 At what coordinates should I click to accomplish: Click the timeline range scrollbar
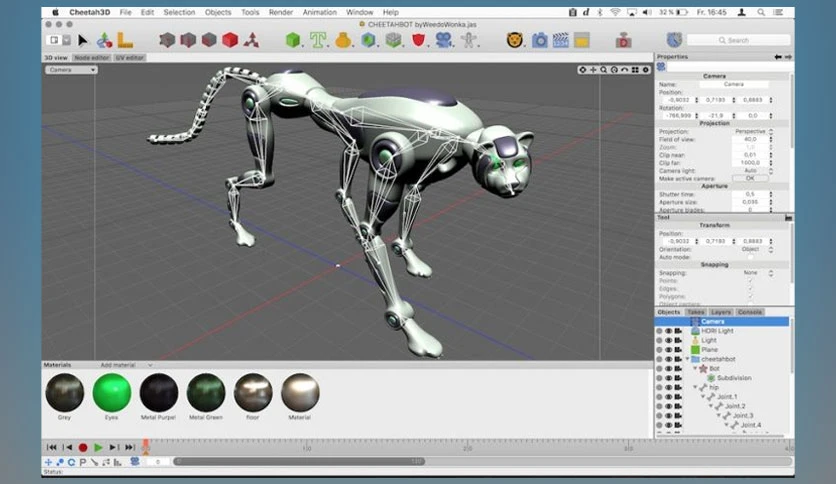pos(299,462)
